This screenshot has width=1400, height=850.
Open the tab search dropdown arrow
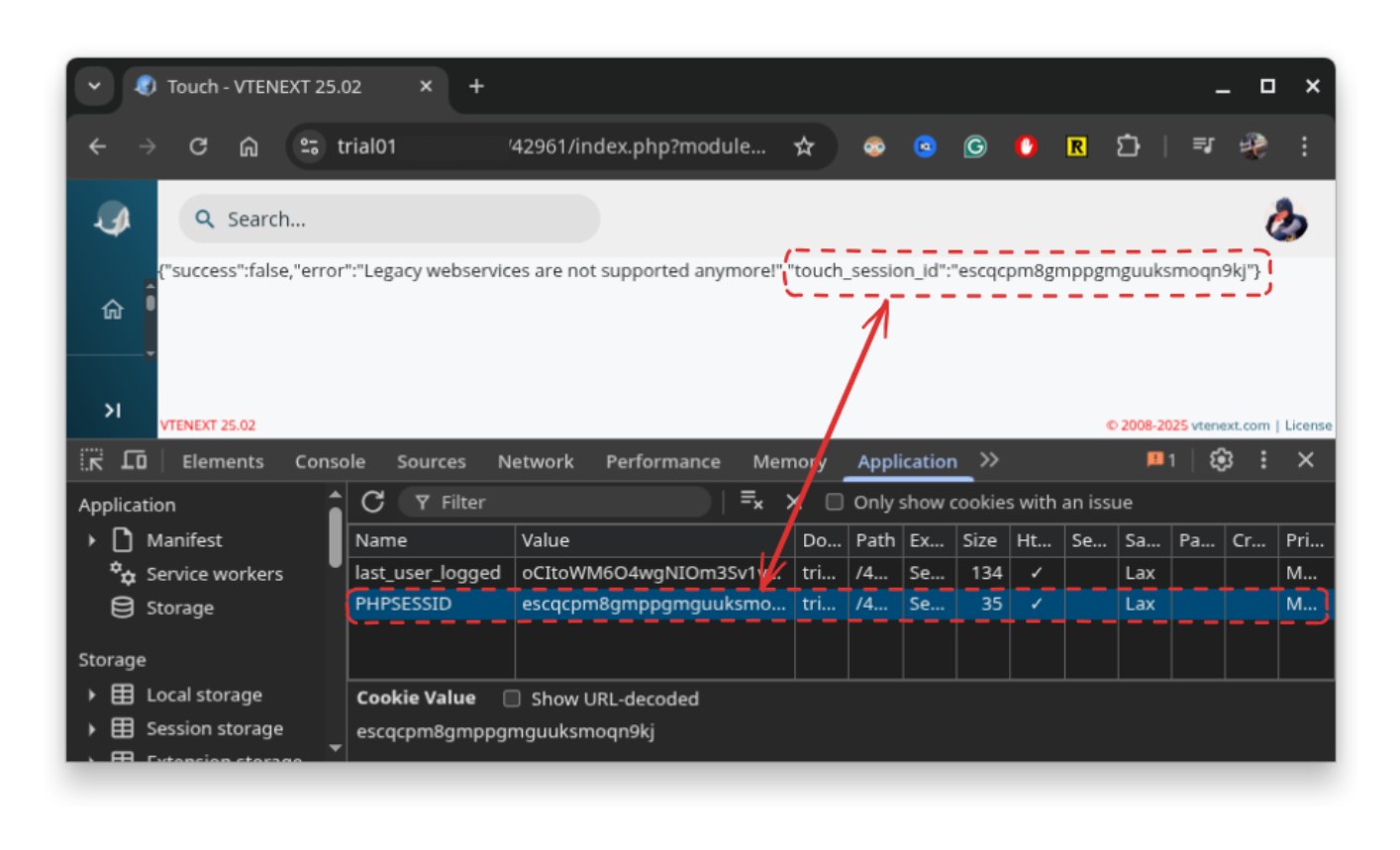point(94,86)
